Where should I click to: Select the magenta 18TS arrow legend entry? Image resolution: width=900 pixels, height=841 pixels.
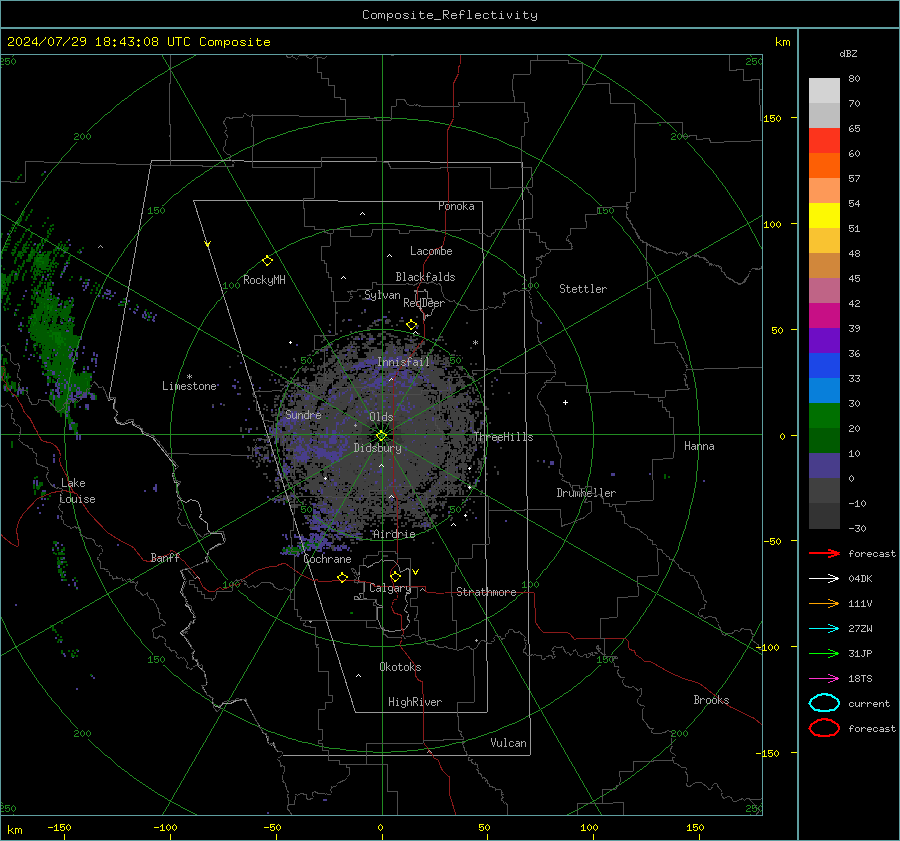[x=824, y=679]
